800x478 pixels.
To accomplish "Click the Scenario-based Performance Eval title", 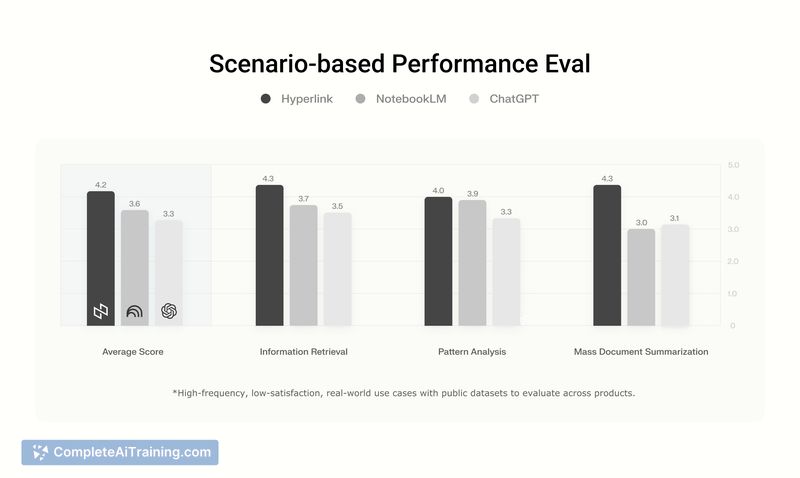I will point(400,64).
